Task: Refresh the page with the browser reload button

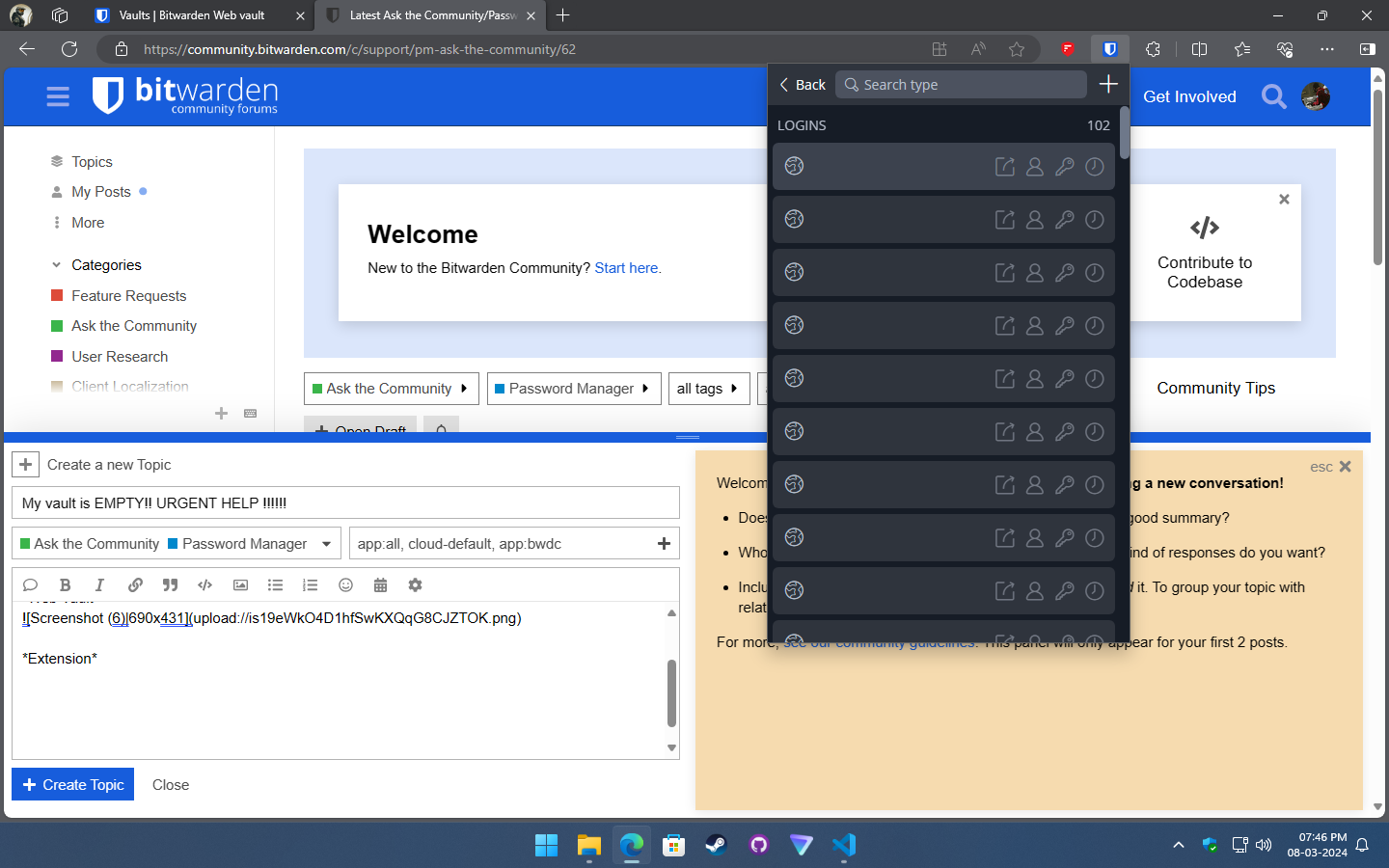Action: point(69,49)
